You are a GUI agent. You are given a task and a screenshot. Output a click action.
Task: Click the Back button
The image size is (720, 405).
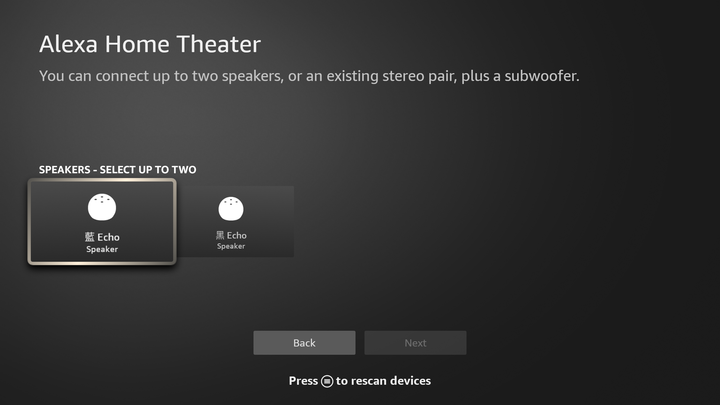[304, 343]
